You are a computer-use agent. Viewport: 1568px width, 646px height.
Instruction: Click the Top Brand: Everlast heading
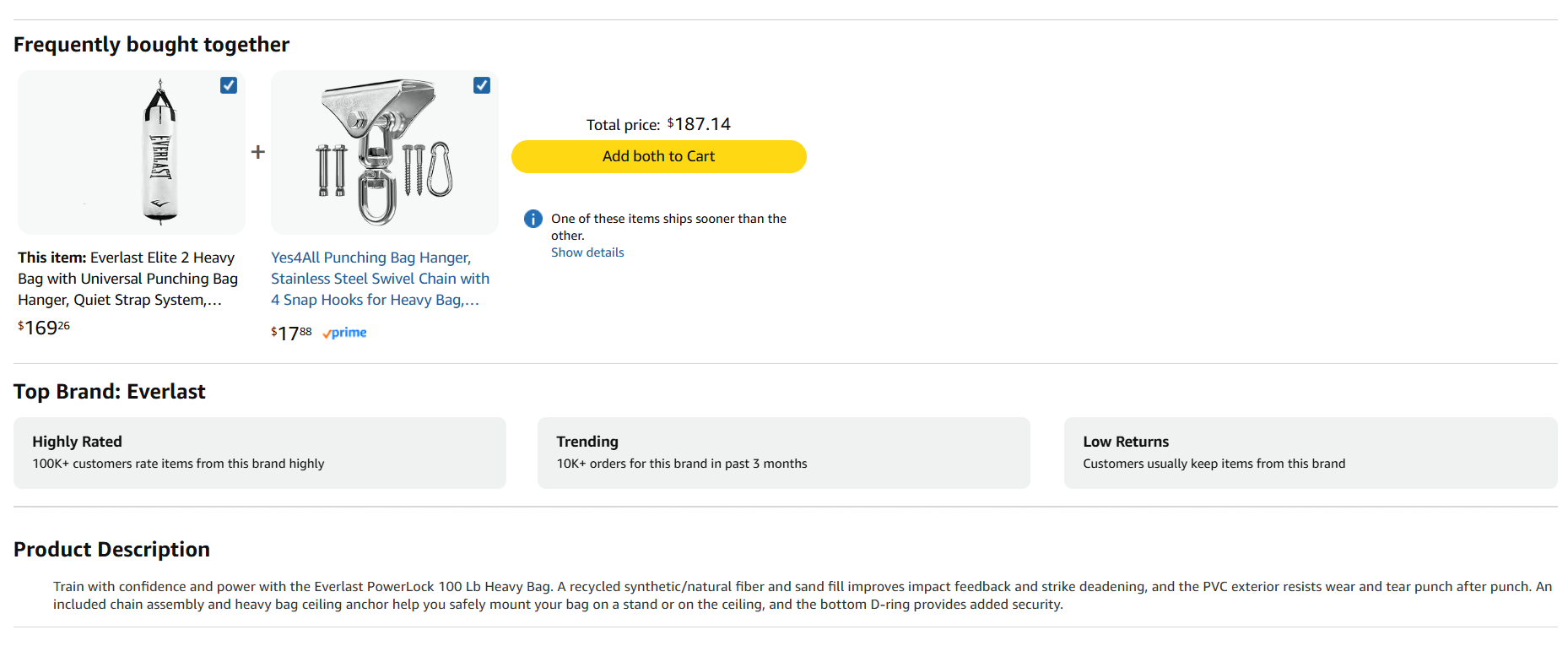[x=110, y=392]
